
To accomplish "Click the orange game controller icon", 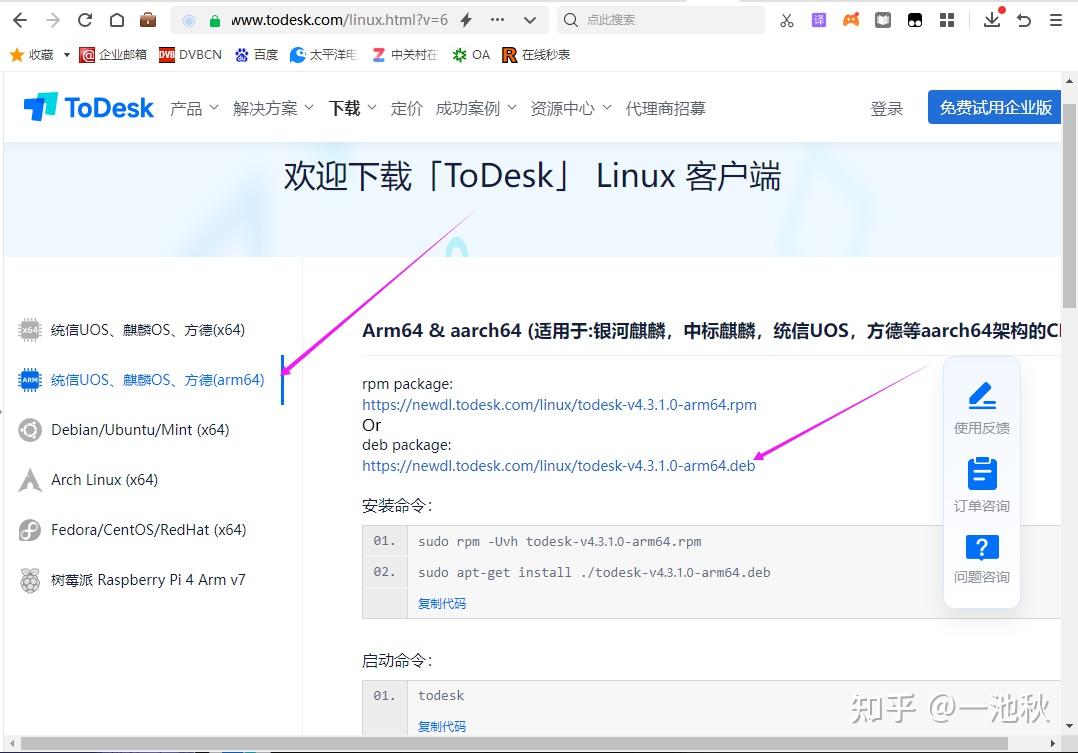I will 851,20.
